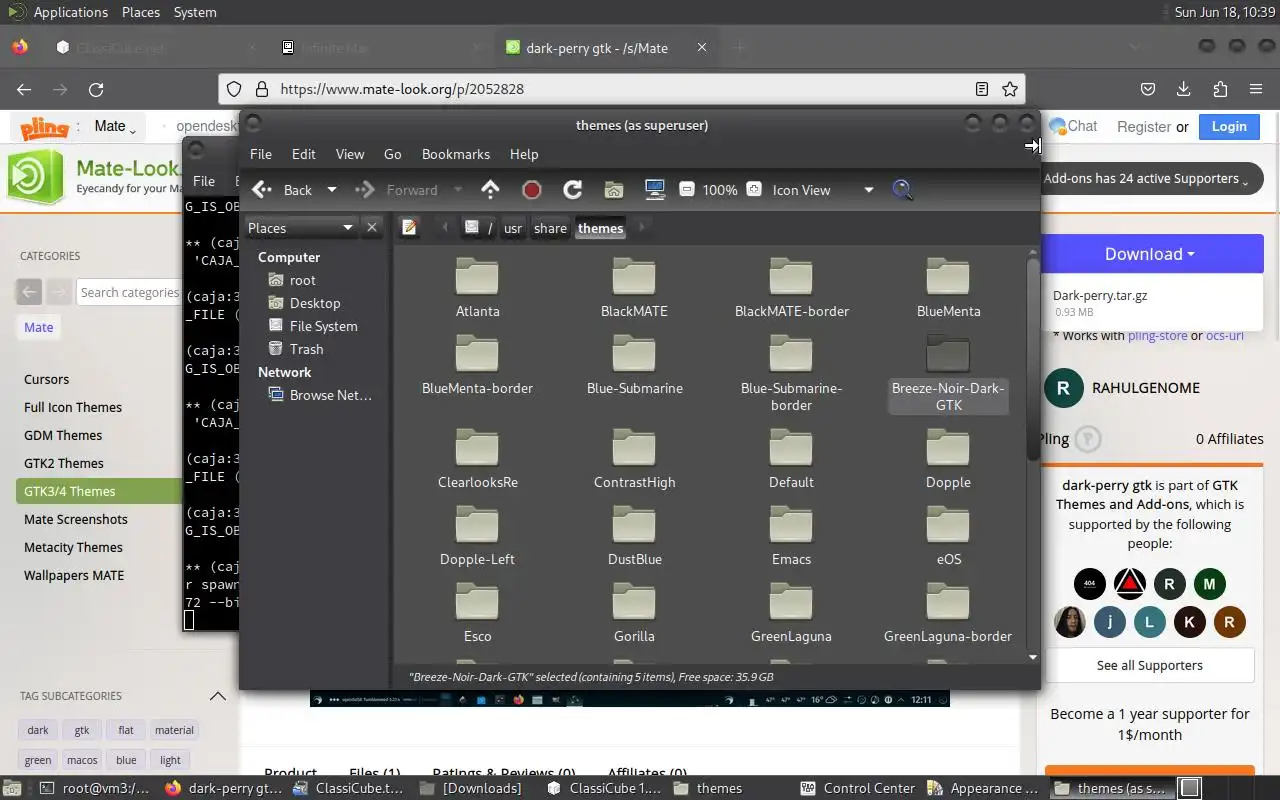Select the Dopple folder
Viewport: 1280px width, 800px height.
pos(948,458)
